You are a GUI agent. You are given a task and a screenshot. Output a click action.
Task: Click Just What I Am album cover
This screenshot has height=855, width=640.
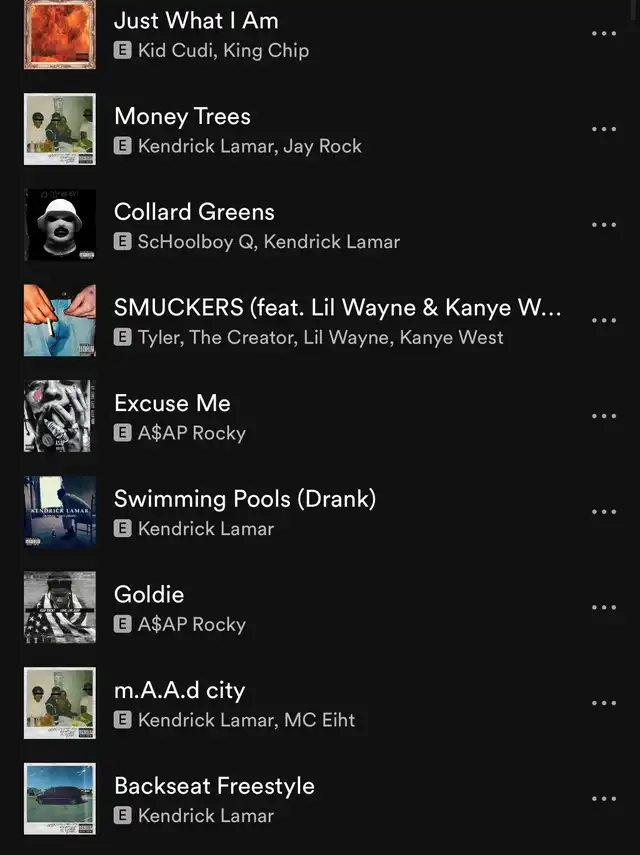click(60, 34)
